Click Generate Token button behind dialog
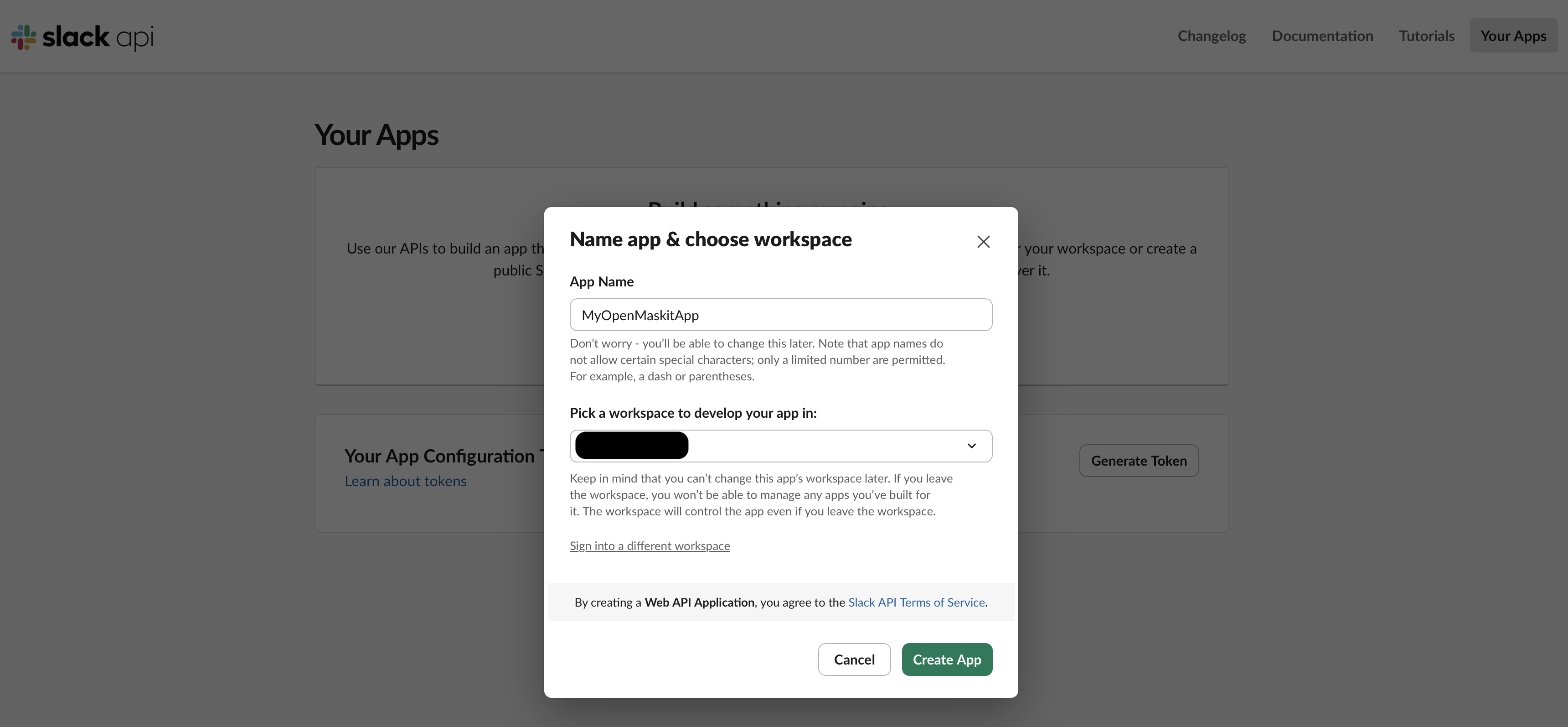This screenshot has width=1568, height=727. click(1139, 461)
